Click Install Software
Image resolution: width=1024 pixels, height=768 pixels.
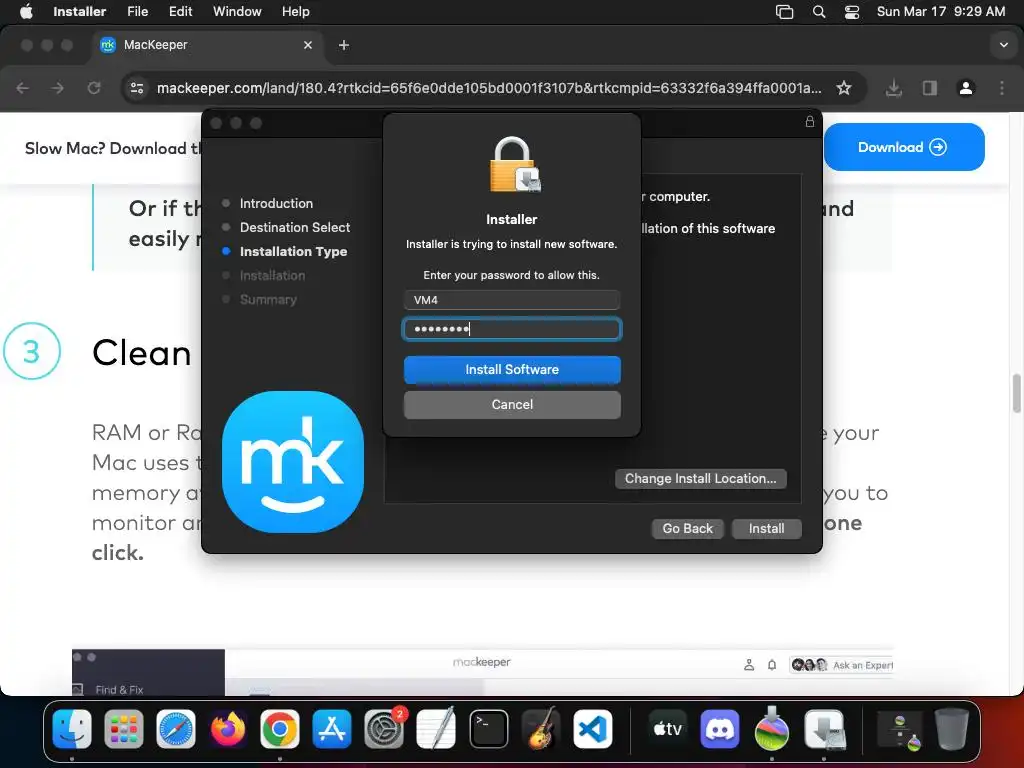pos(512,370)
